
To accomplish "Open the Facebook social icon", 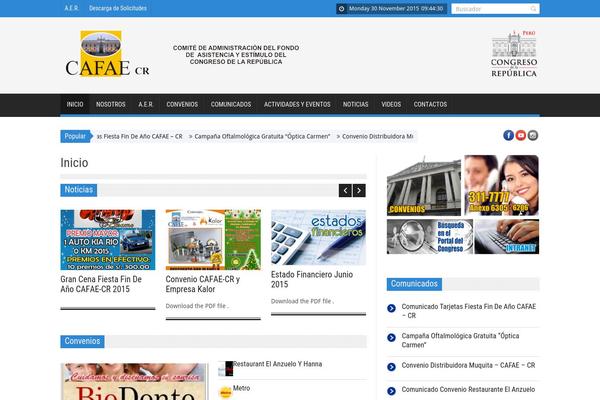I will click(508, 135).
